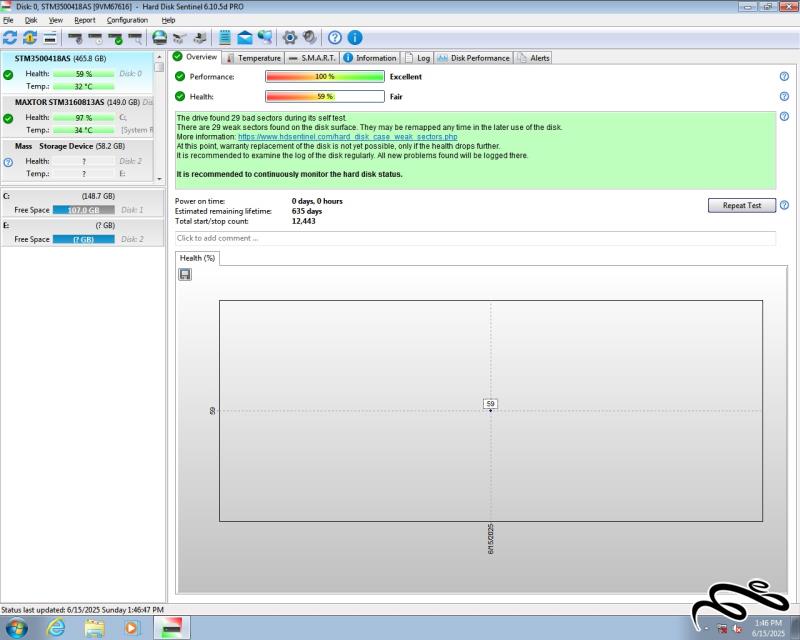Viewport: 800px width, 640px height.
Task: Click the help icon next to Repeat Test
Action: (x=784, y=205)
